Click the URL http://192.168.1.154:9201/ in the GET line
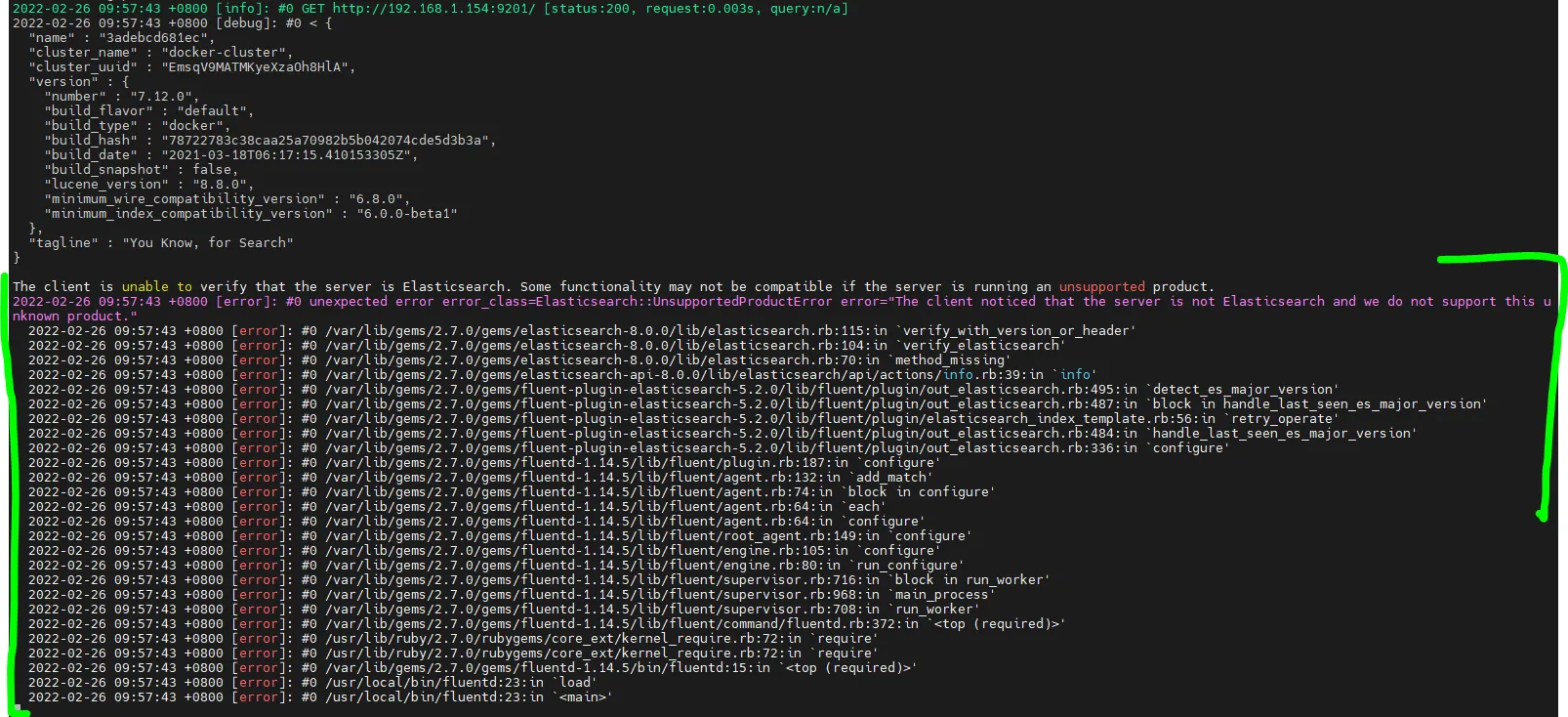This screenshot has width=1568, height=717. pyautogui.click(x=433, y=9)
